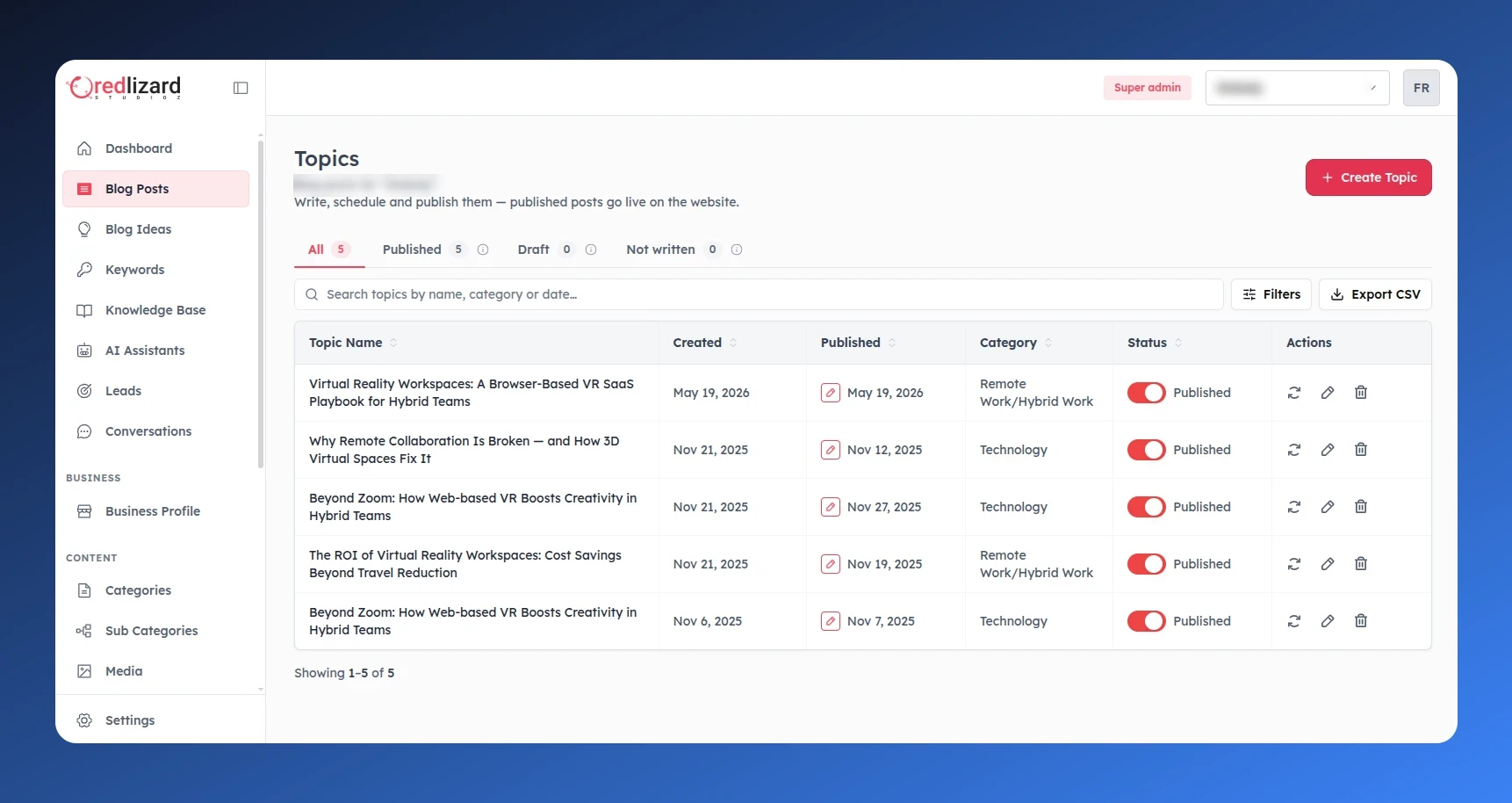The height and width of the screenshot is (803, 1512).
Task: Edit the published date Nov 12, 2025
Action: pyautogui.click(x=831, y=450)
